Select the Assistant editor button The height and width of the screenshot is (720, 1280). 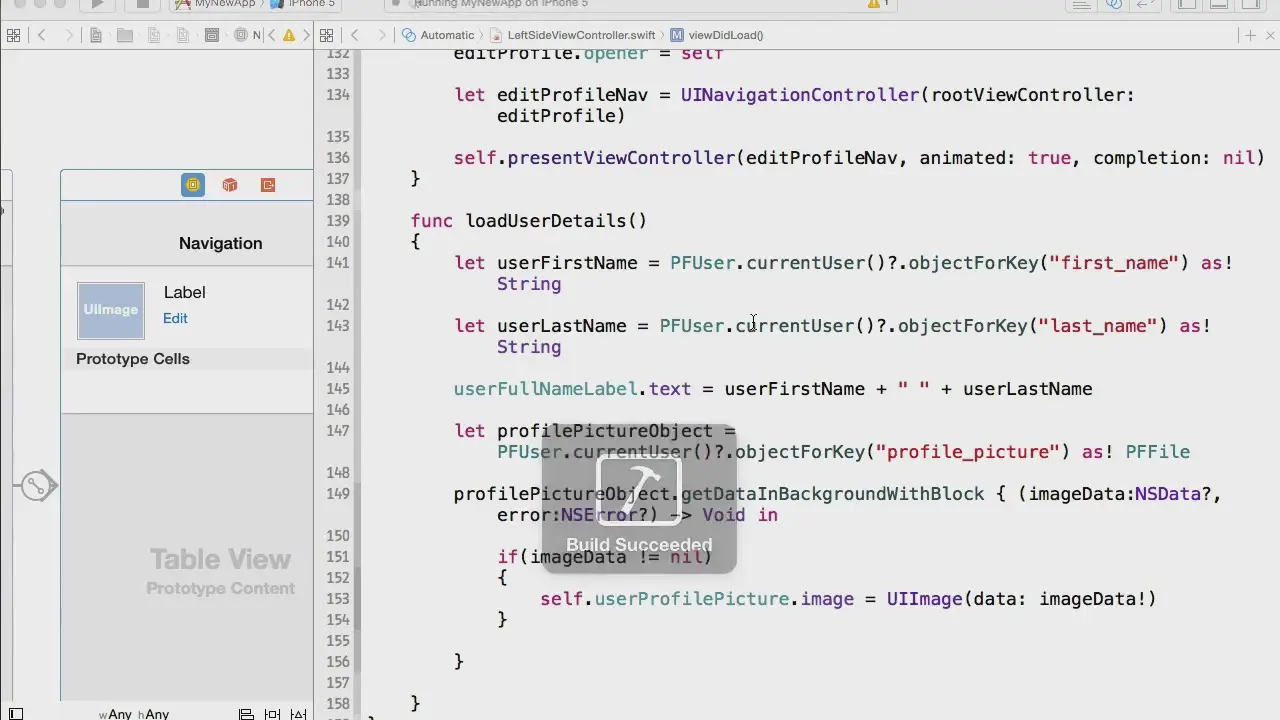click(1114, 4)
